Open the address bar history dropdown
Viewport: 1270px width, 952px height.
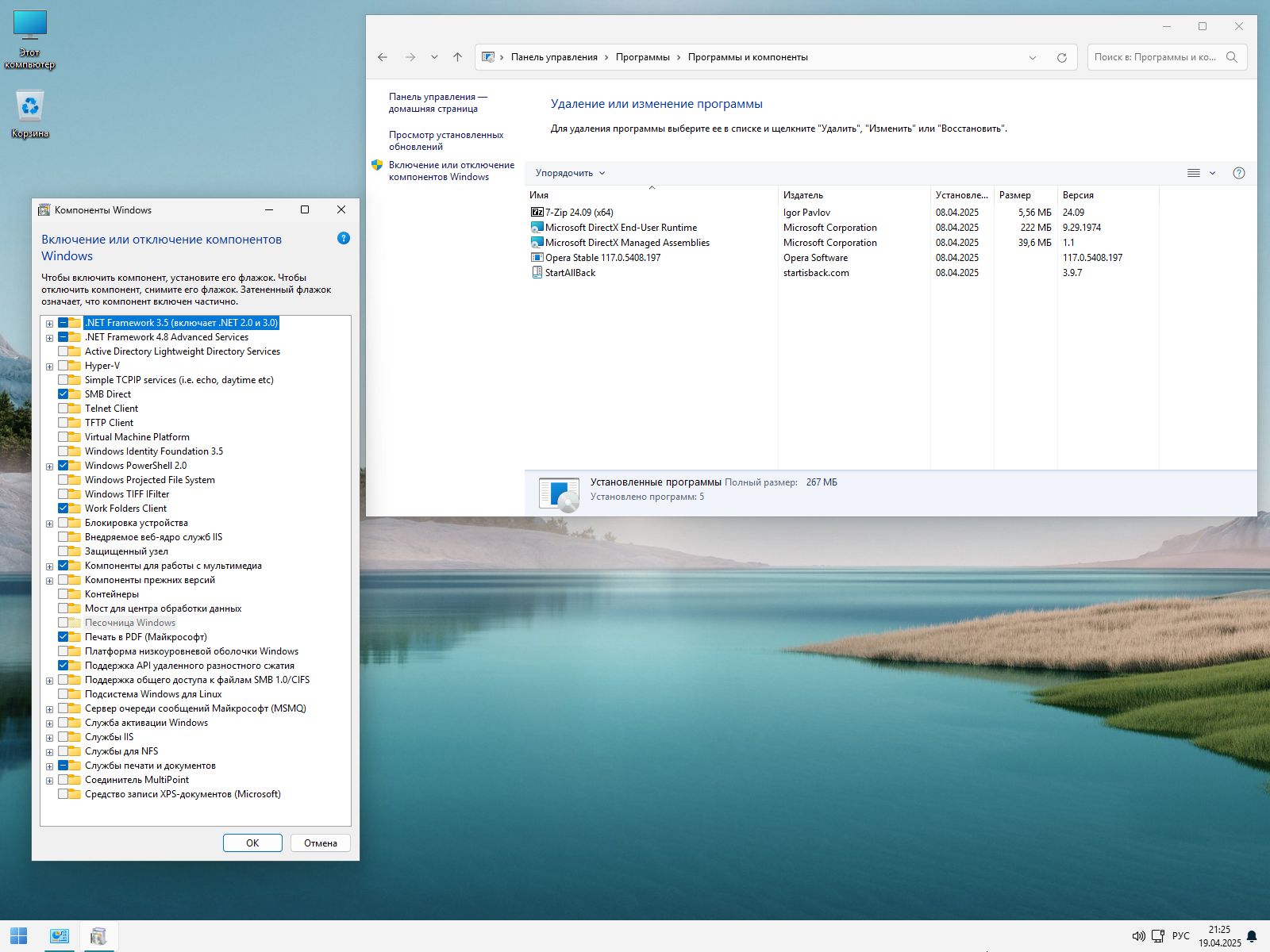point(1033,57)
